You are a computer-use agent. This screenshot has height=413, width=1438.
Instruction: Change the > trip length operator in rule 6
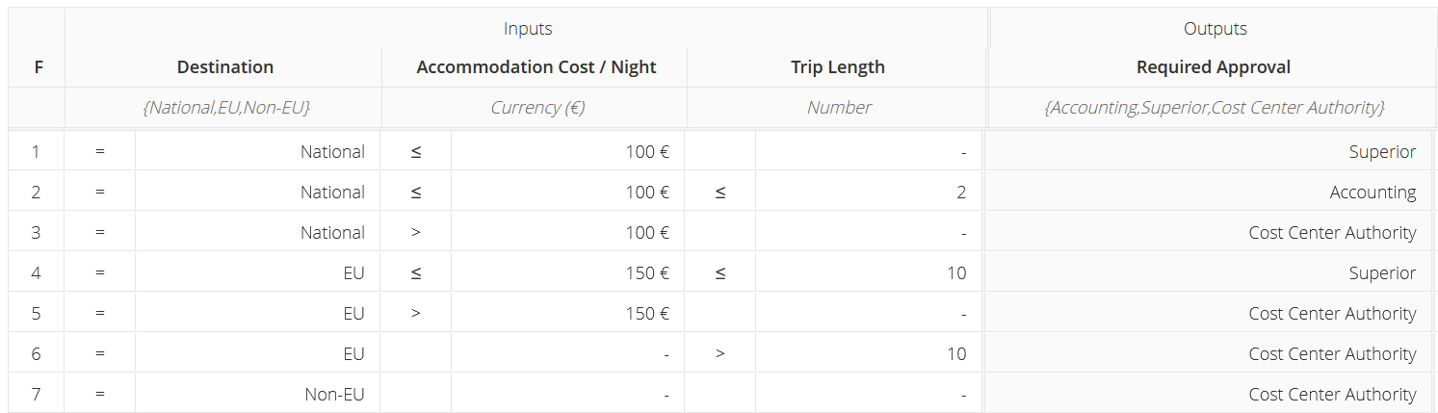pos(721,354)
